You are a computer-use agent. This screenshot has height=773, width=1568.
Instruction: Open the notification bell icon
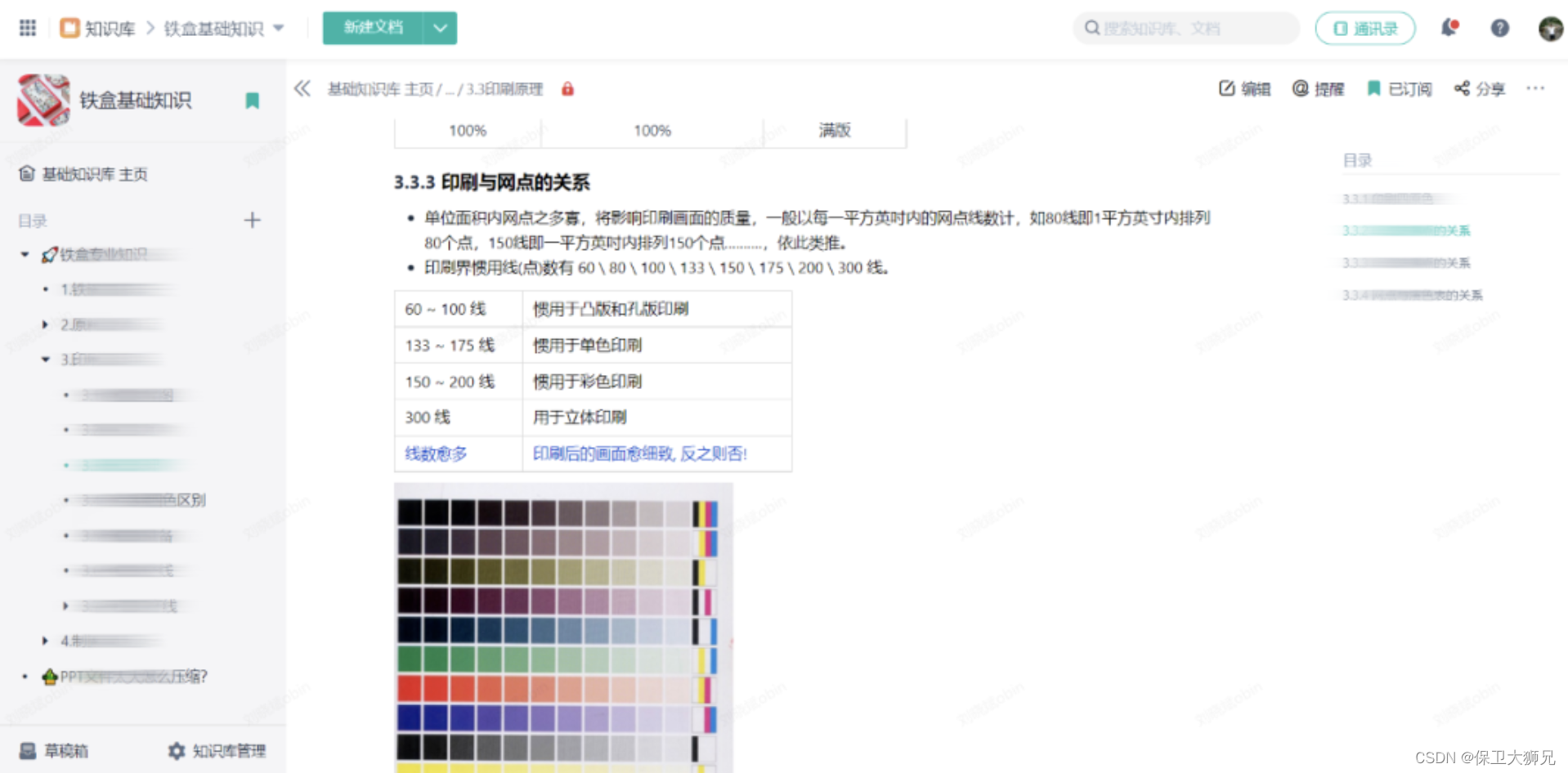(1449, 28)
